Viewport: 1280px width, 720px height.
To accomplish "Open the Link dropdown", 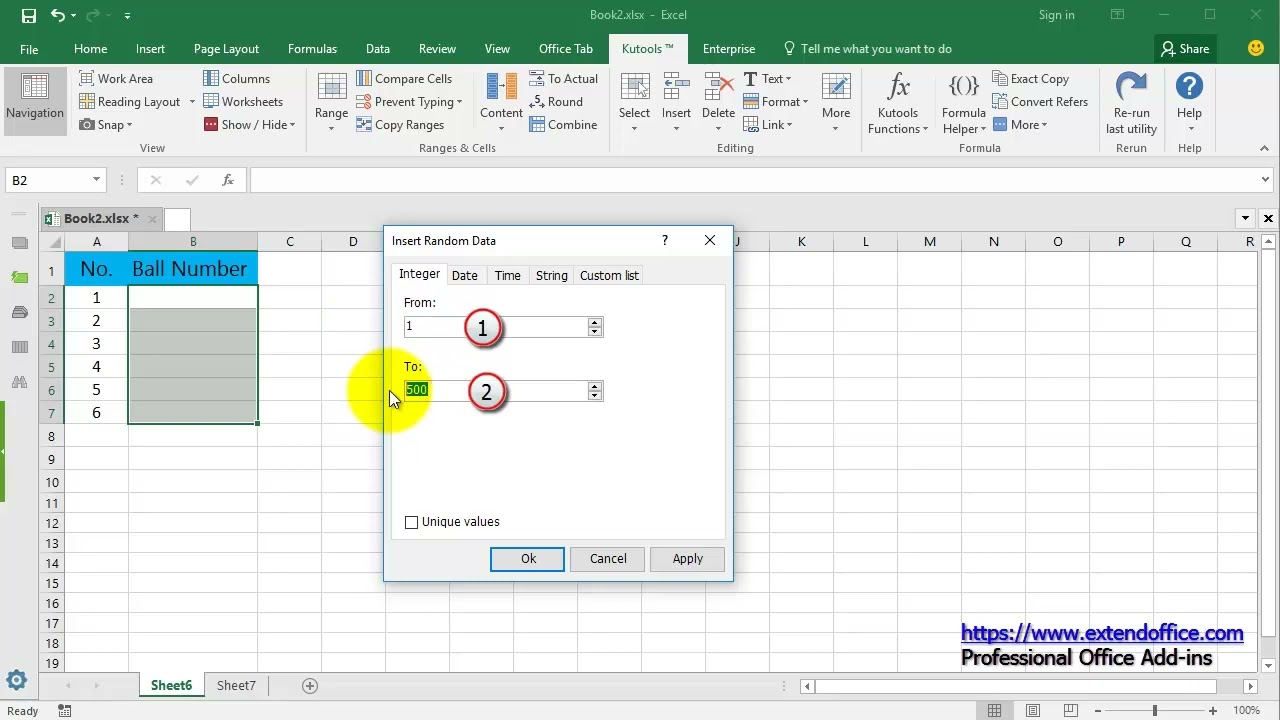I will (x=768, y=125).
